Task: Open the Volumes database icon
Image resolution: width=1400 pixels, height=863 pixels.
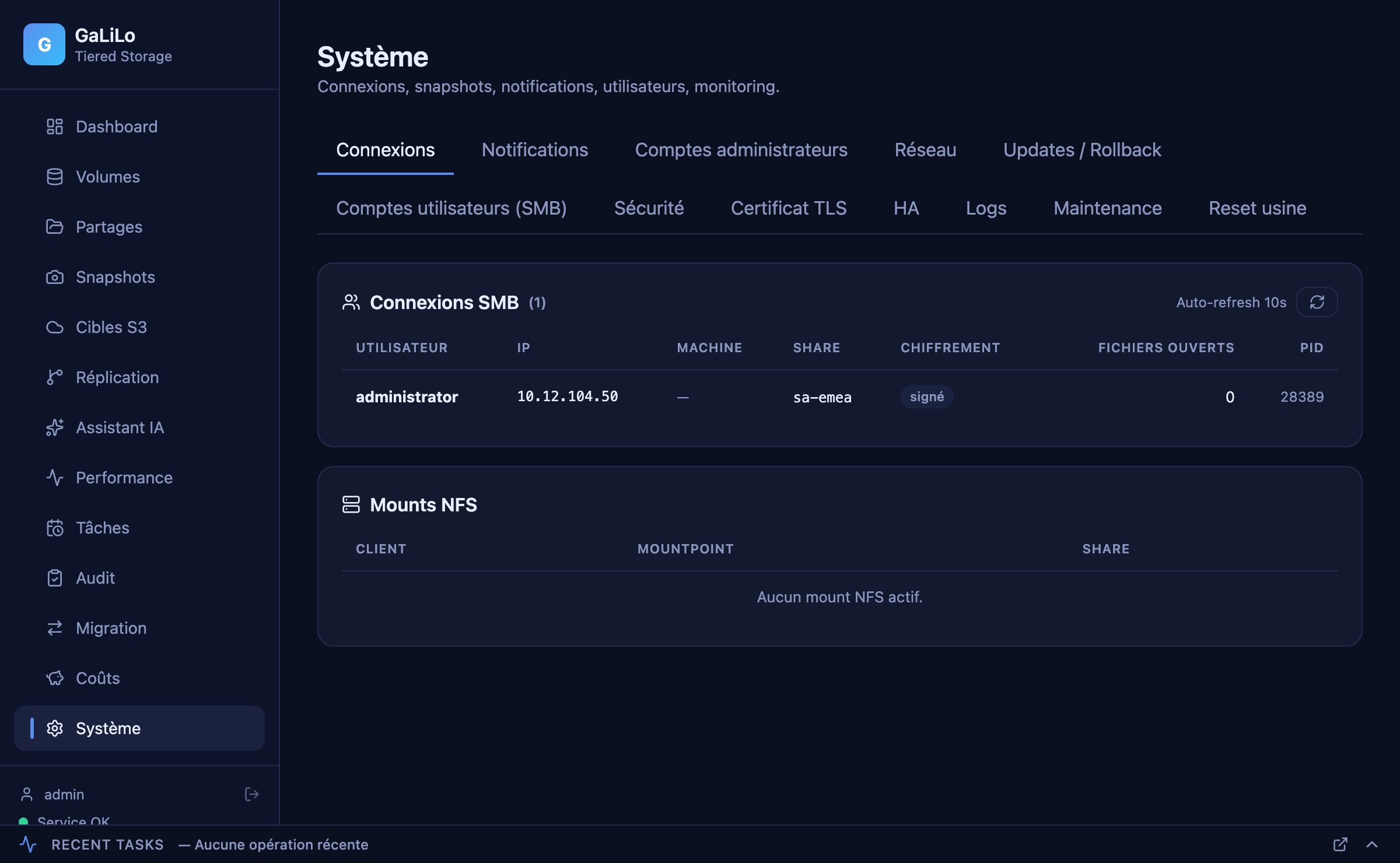Action: 55,177
